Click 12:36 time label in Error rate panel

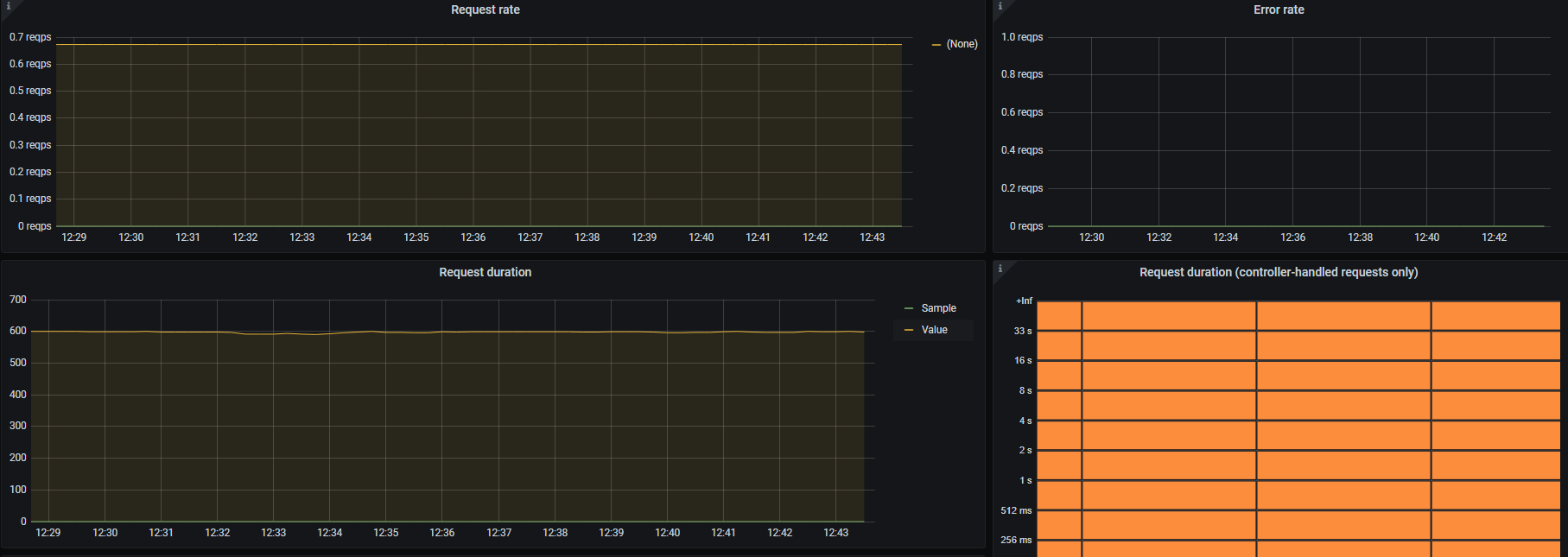(x=1292, y=237)
